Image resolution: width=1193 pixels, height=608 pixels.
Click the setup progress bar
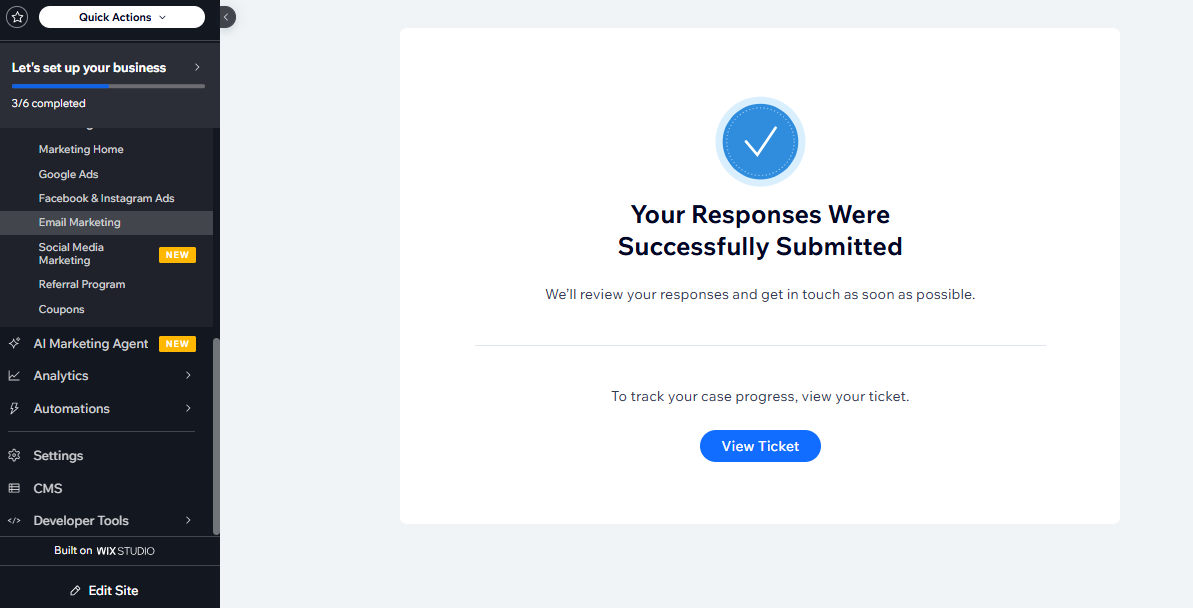click(x=108, y=86)
